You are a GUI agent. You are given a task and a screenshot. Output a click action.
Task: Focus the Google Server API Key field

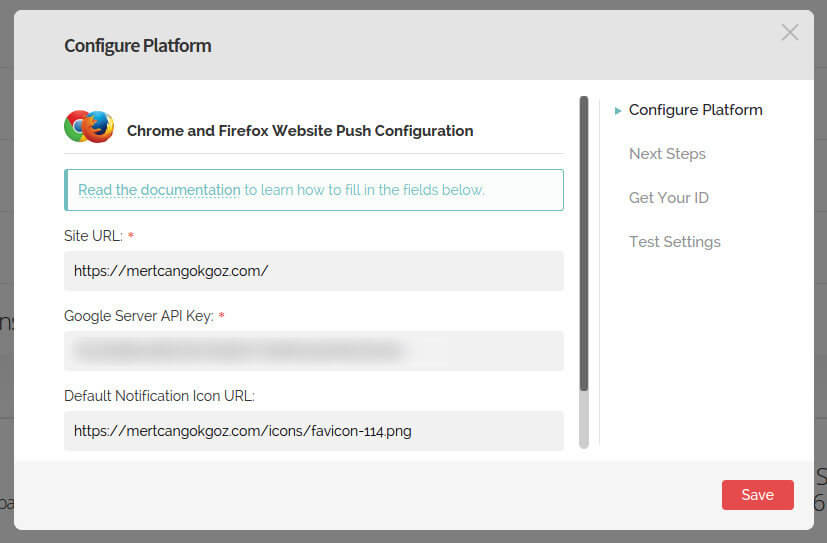pos(314,351)
